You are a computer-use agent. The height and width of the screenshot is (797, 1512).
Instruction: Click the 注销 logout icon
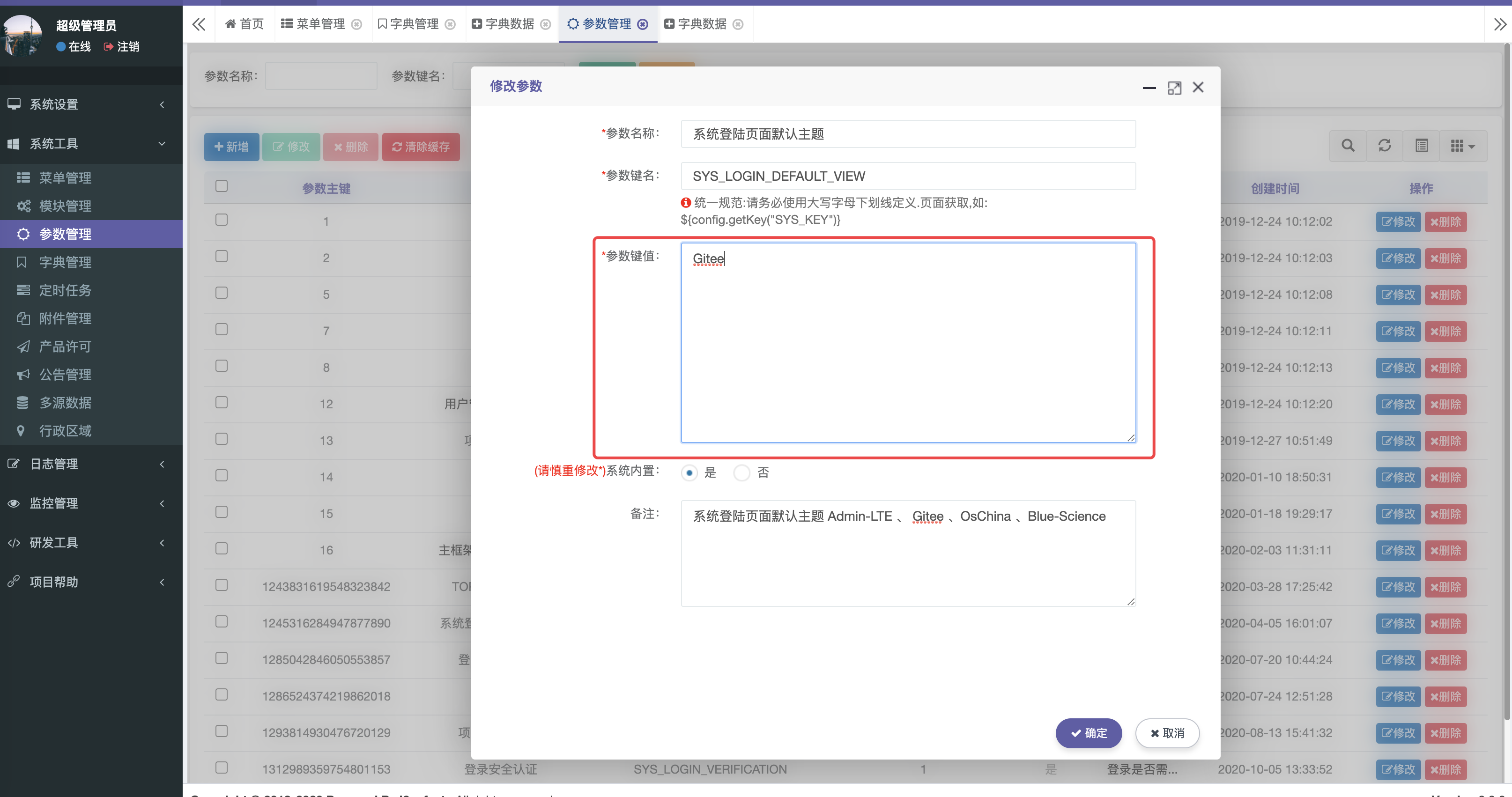[109, 46]
